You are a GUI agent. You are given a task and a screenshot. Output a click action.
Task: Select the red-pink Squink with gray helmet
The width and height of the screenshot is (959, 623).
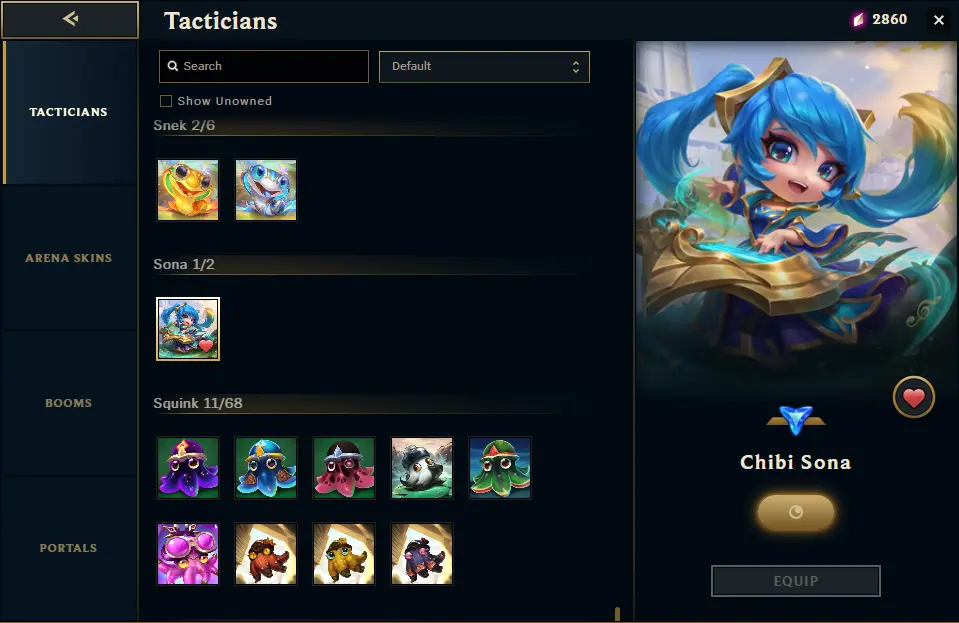click(344, 468)
